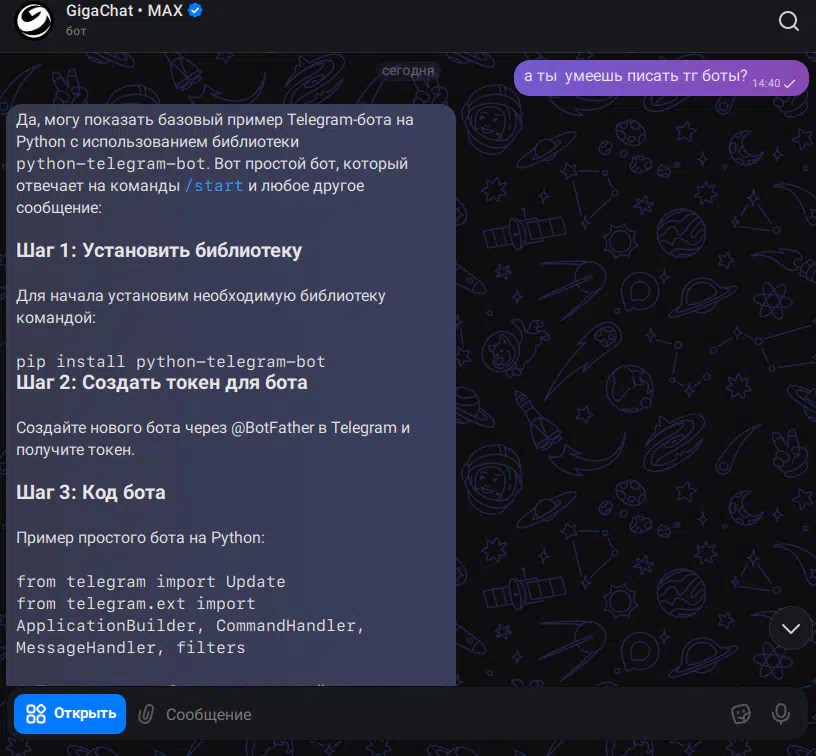Click heading Шаг 2: Создать токен для бота
Image resolution: width=816 pixels, height=756 pixels.
tap(162, 382)
